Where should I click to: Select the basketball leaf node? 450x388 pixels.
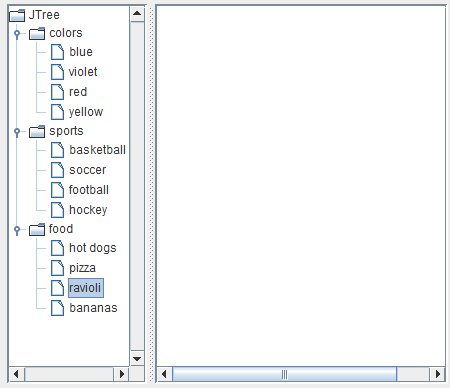coord(98,150)
